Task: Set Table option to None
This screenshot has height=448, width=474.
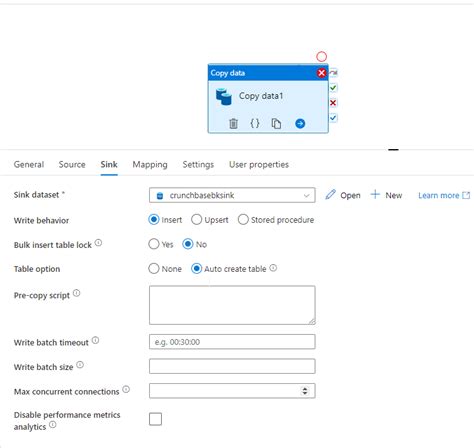Action: 165,269
